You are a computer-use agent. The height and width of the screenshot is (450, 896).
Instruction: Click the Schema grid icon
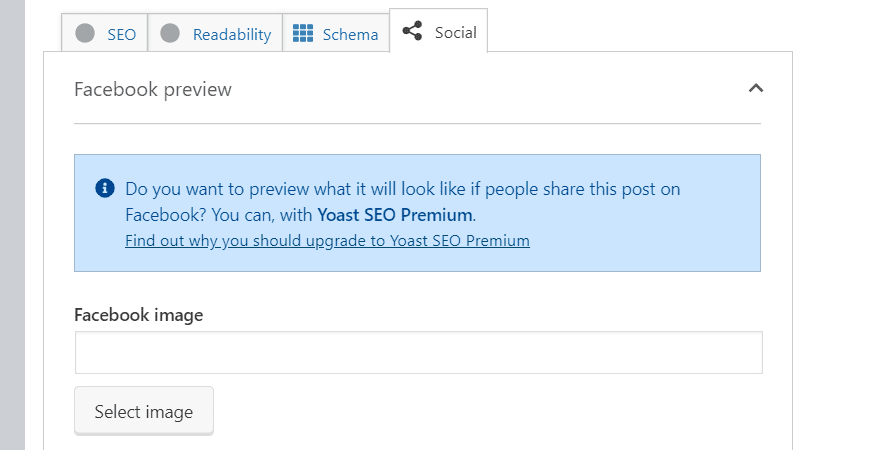point(303,33)
